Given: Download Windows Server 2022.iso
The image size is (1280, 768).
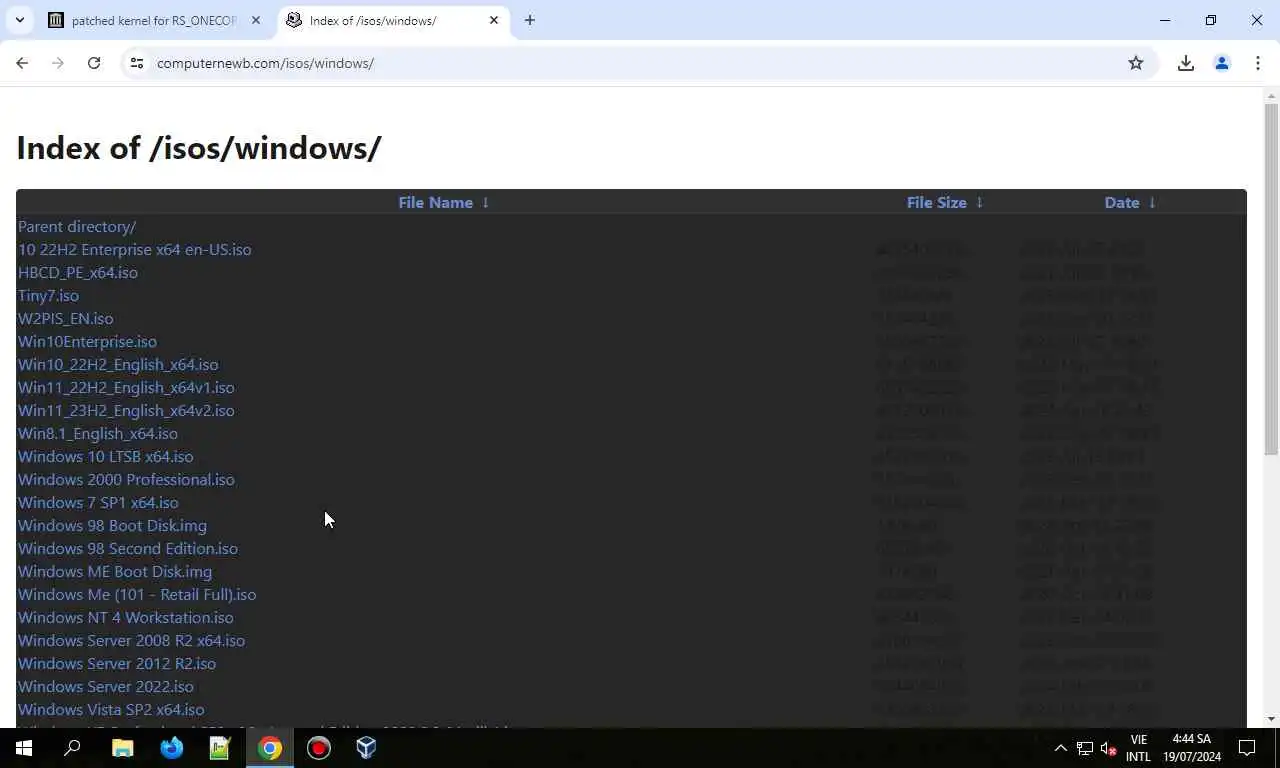Looking at the screenshot, I should pyautogui.click(x=106, y=686).
